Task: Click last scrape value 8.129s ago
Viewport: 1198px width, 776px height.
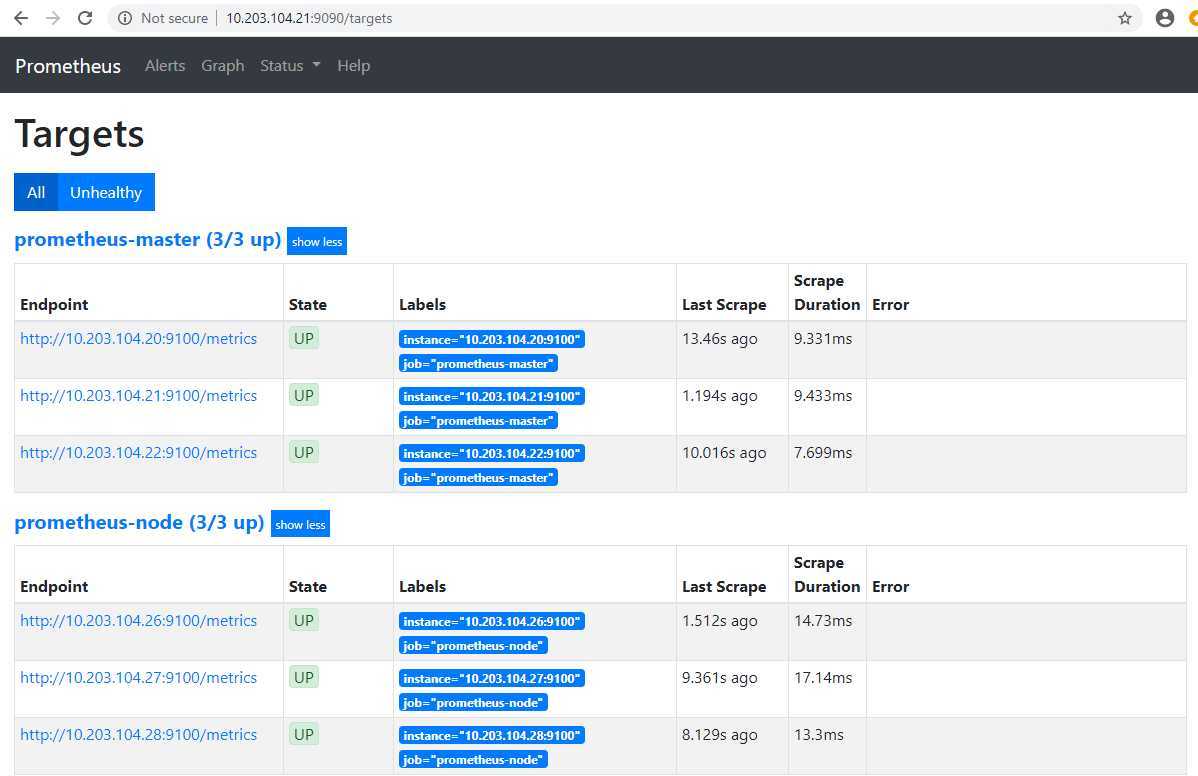Action: tap(720, 734)
